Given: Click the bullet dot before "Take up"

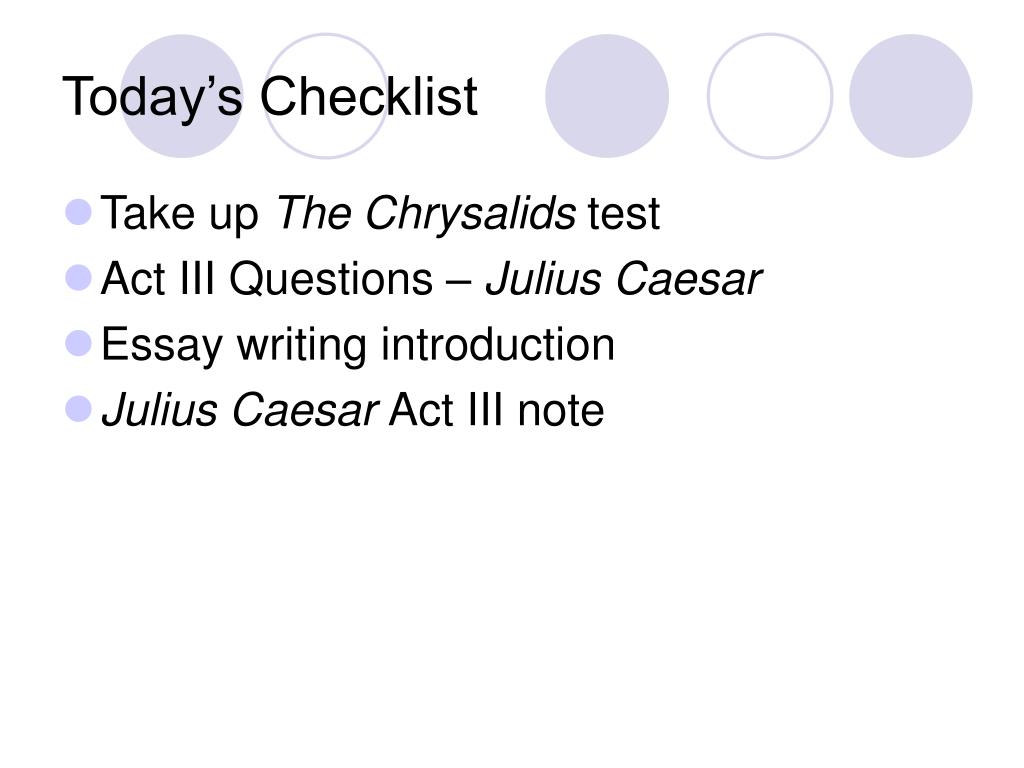Looking at the screenshot, I should pyautogui.click(x=79, y=212).
